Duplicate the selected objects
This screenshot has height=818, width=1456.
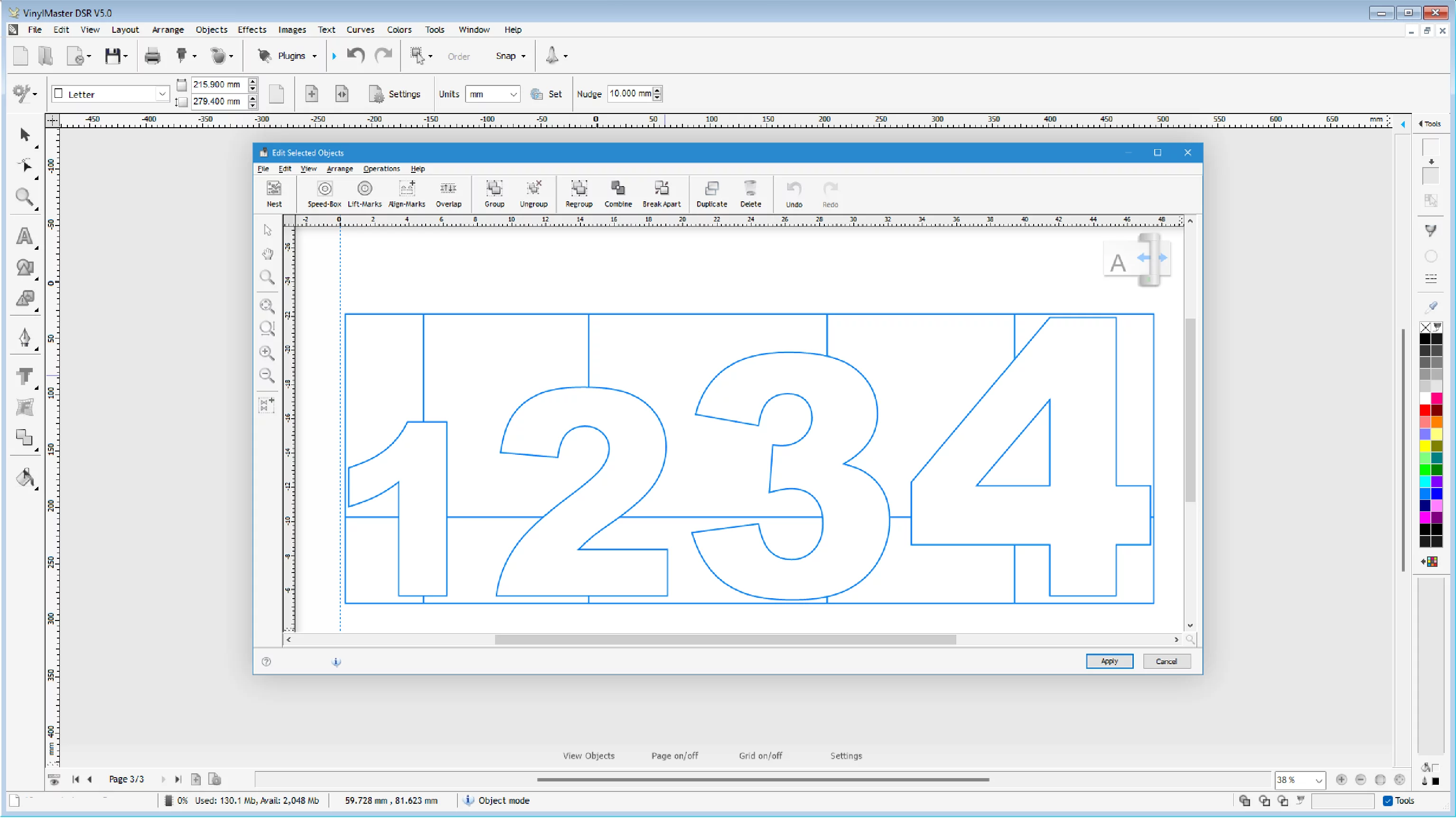pyautogui.click(x=711, y=194)
